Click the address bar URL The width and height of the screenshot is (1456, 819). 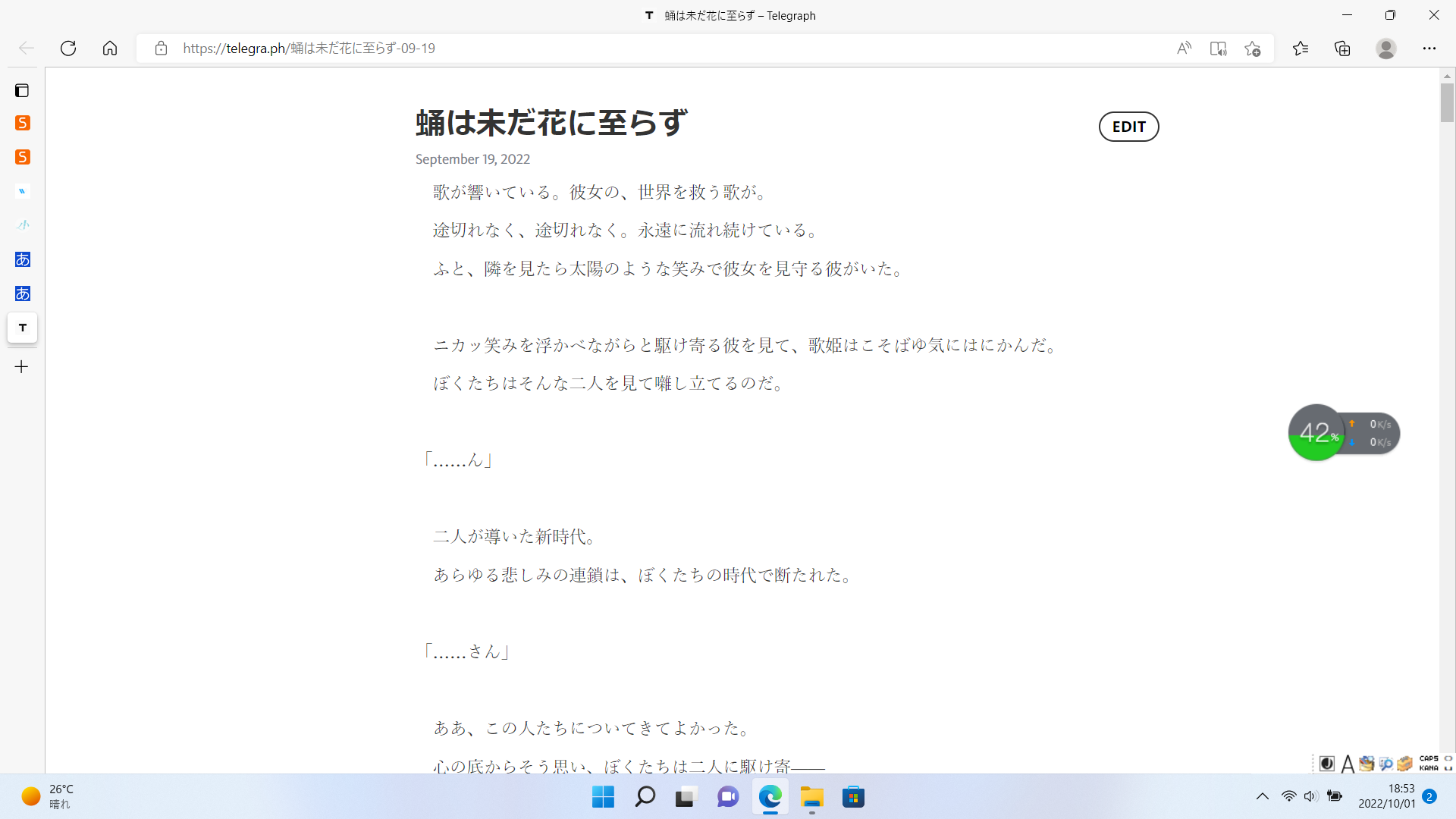309,49
